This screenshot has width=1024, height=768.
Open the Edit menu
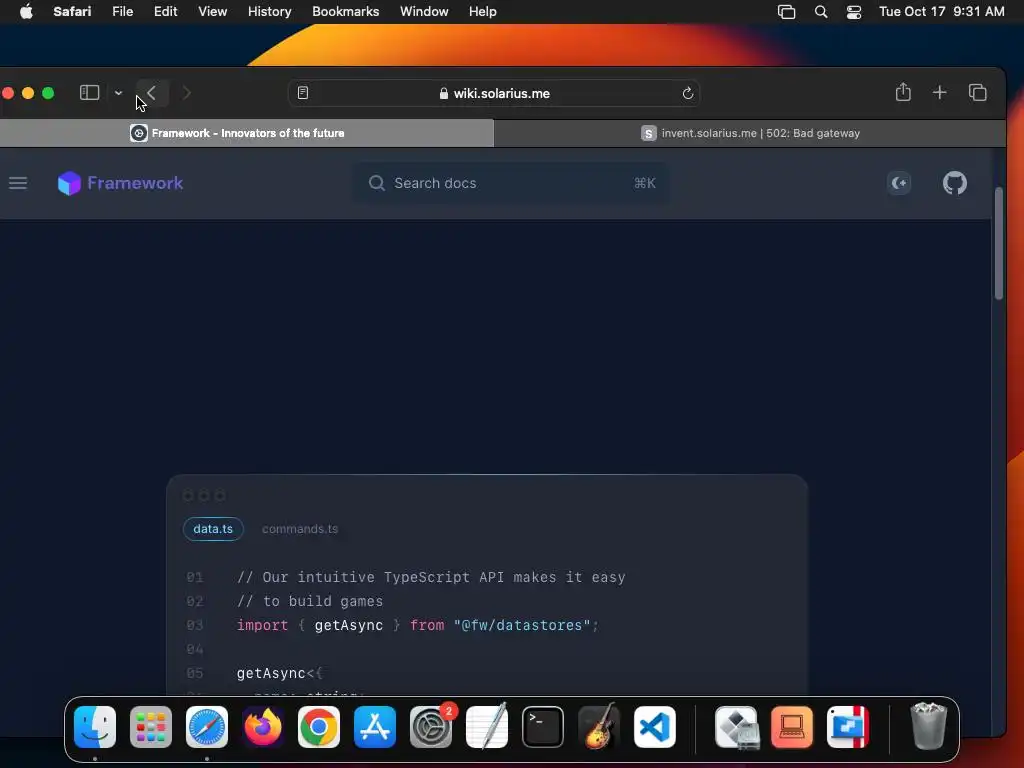(x=165, y=12)
